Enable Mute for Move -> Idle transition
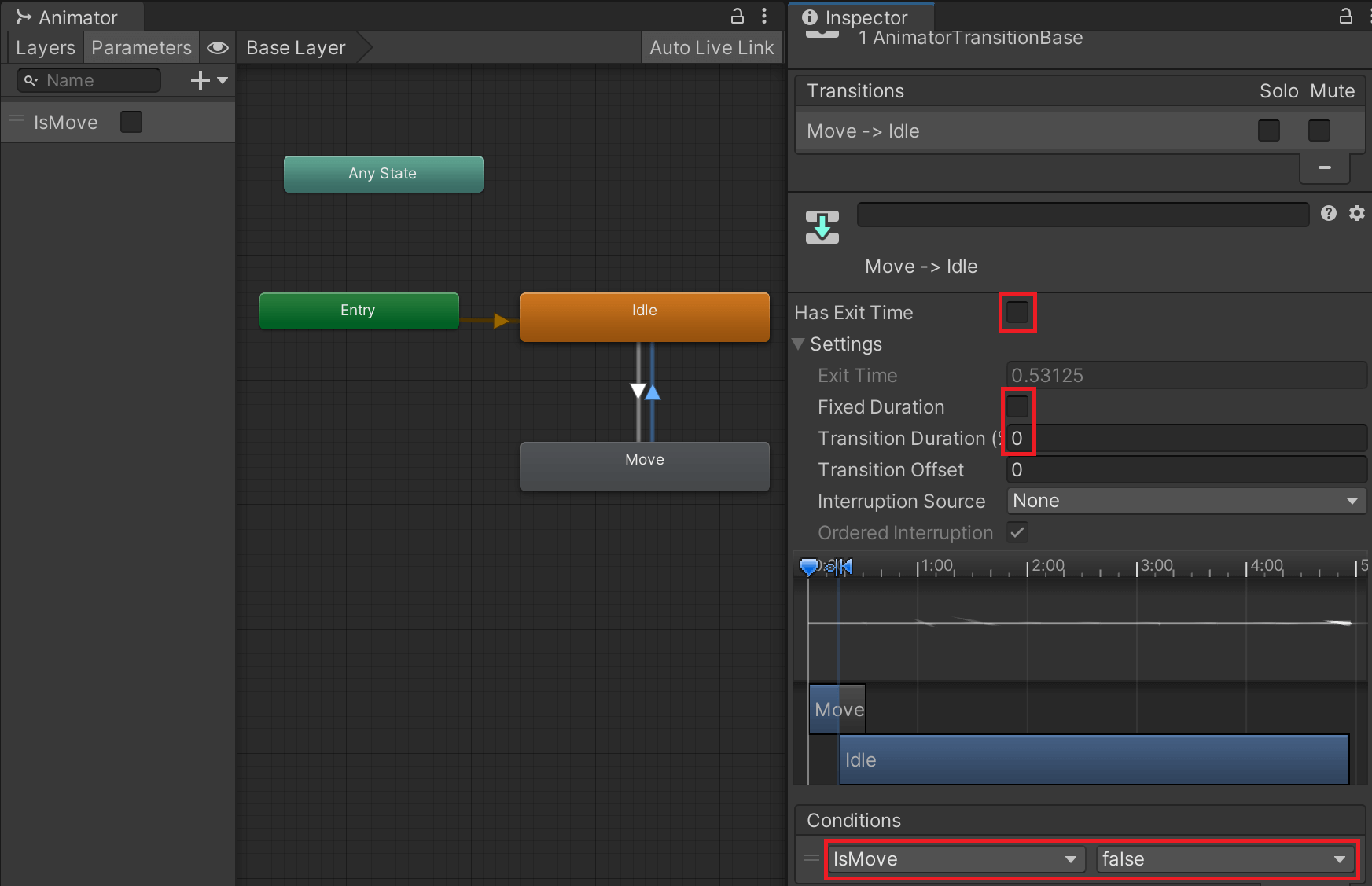 (x=1319, y=131)
